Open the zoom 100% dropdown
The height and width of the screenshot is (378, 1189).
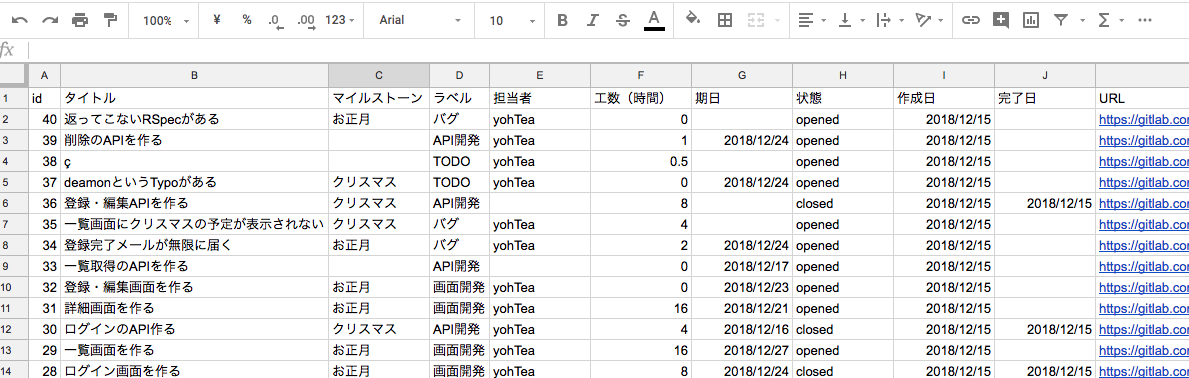point(166,20)
